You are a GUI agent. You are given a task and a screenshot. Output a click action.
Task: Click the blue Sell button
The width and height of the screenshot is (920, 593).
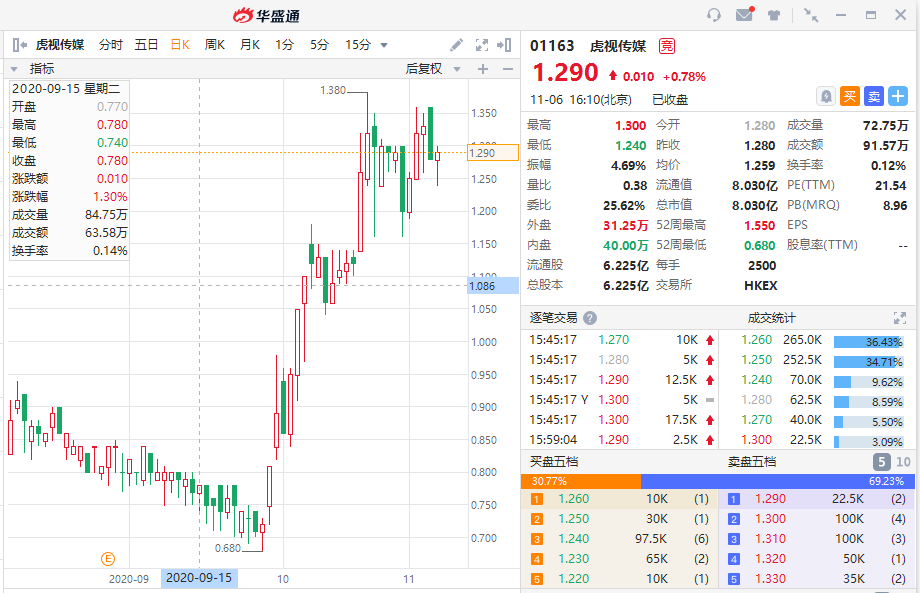(x=874, y=96)
